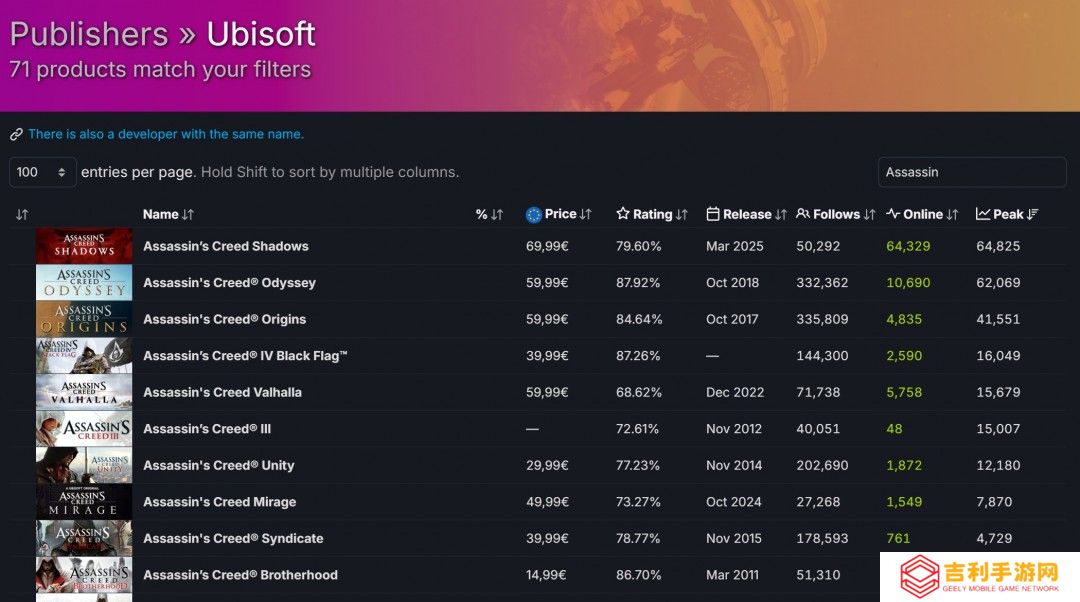Open the Assassin's Creed® Unity title link
This screenshot has width=1080, height=602.
point(219,465)
